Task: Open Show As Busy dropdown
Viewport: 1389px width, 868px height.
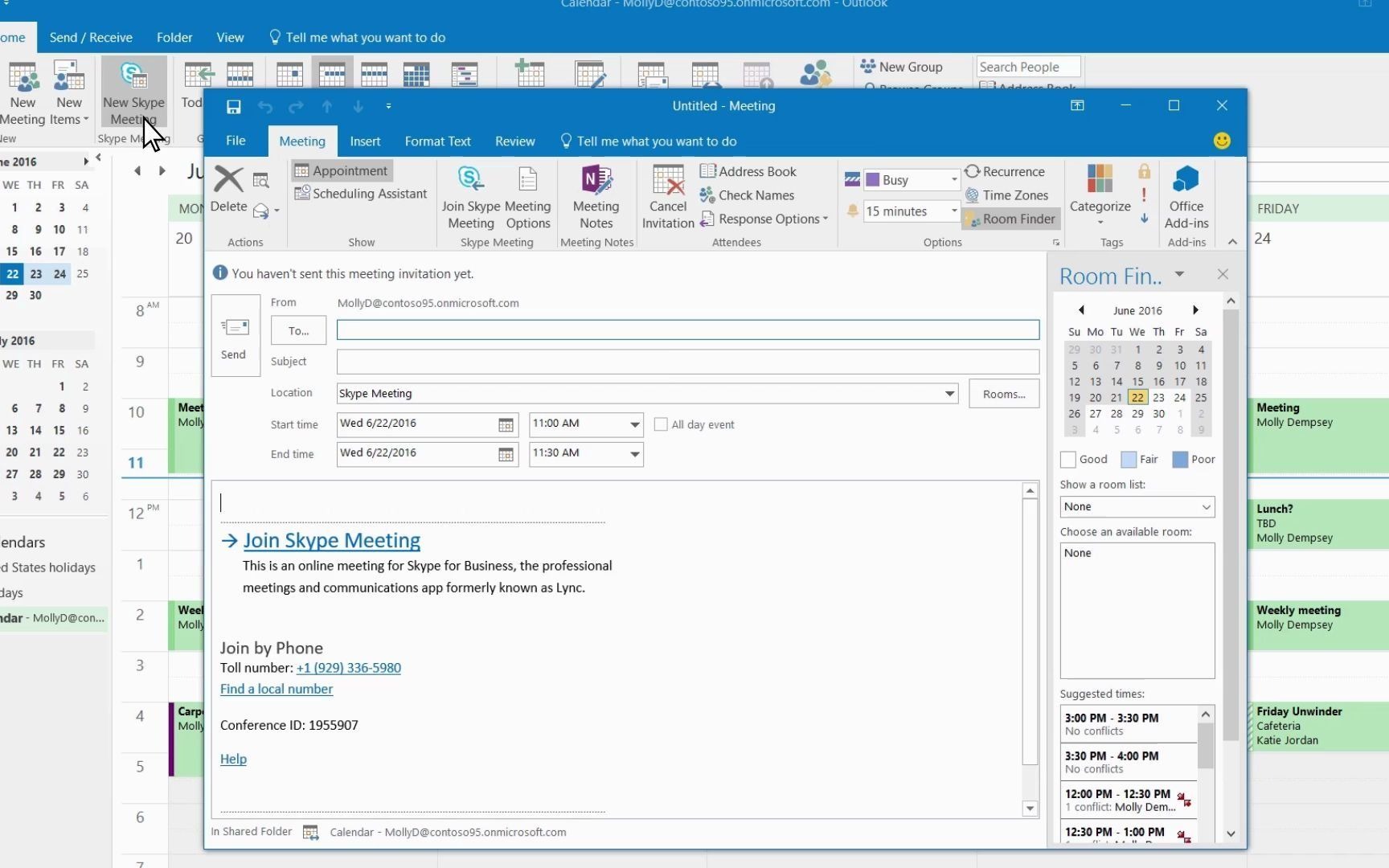Action: click(954, 179)
